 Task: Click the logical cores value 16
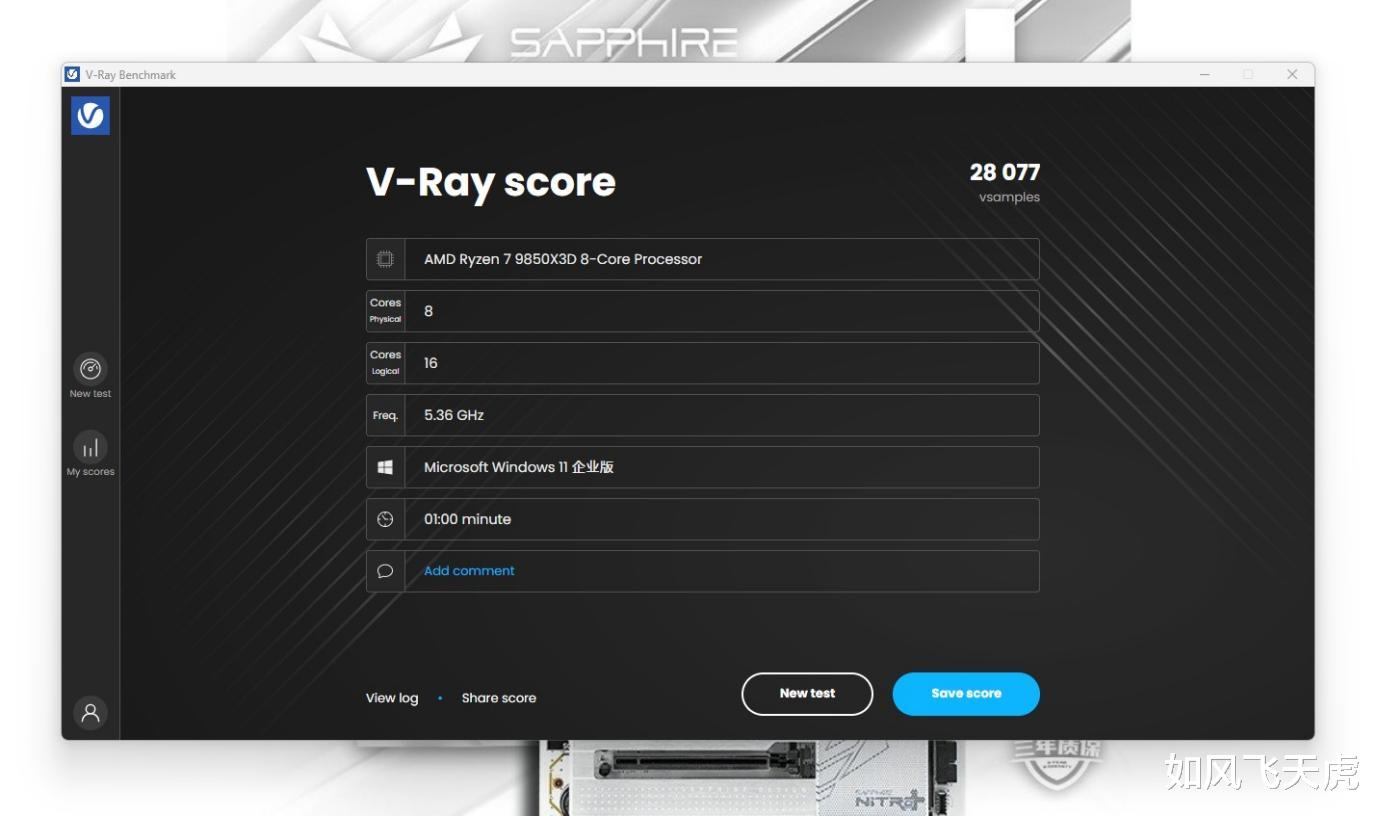pos(431,363)
